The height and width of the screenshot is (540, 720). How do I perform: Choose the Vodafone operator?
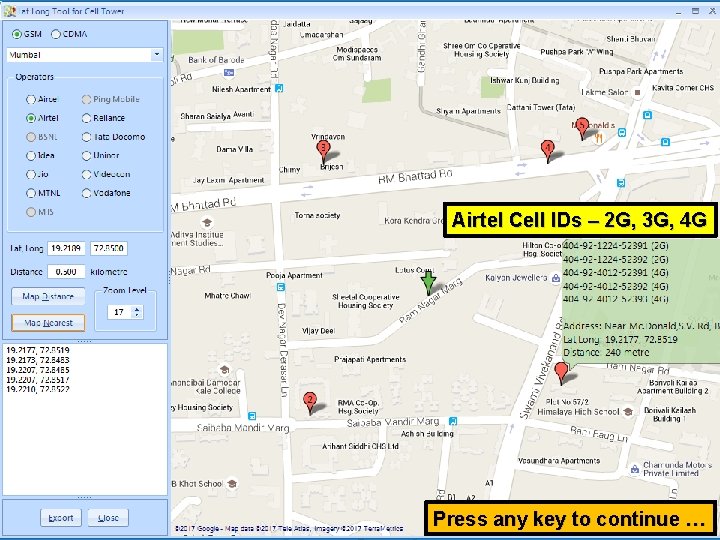[x=86, y=193]
